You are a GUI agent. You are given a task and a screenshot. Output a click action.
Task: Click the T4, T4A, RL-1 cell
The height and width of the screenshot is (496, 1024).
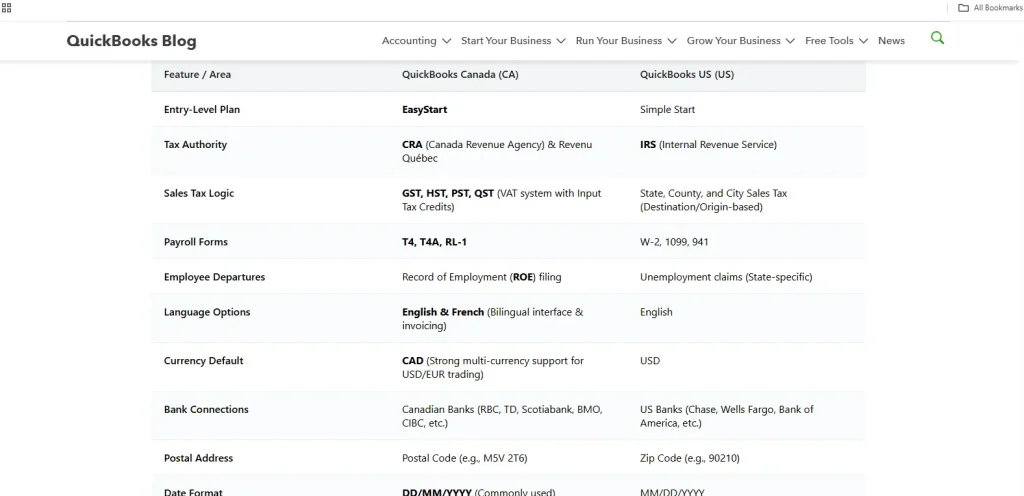tap(434, 242)
